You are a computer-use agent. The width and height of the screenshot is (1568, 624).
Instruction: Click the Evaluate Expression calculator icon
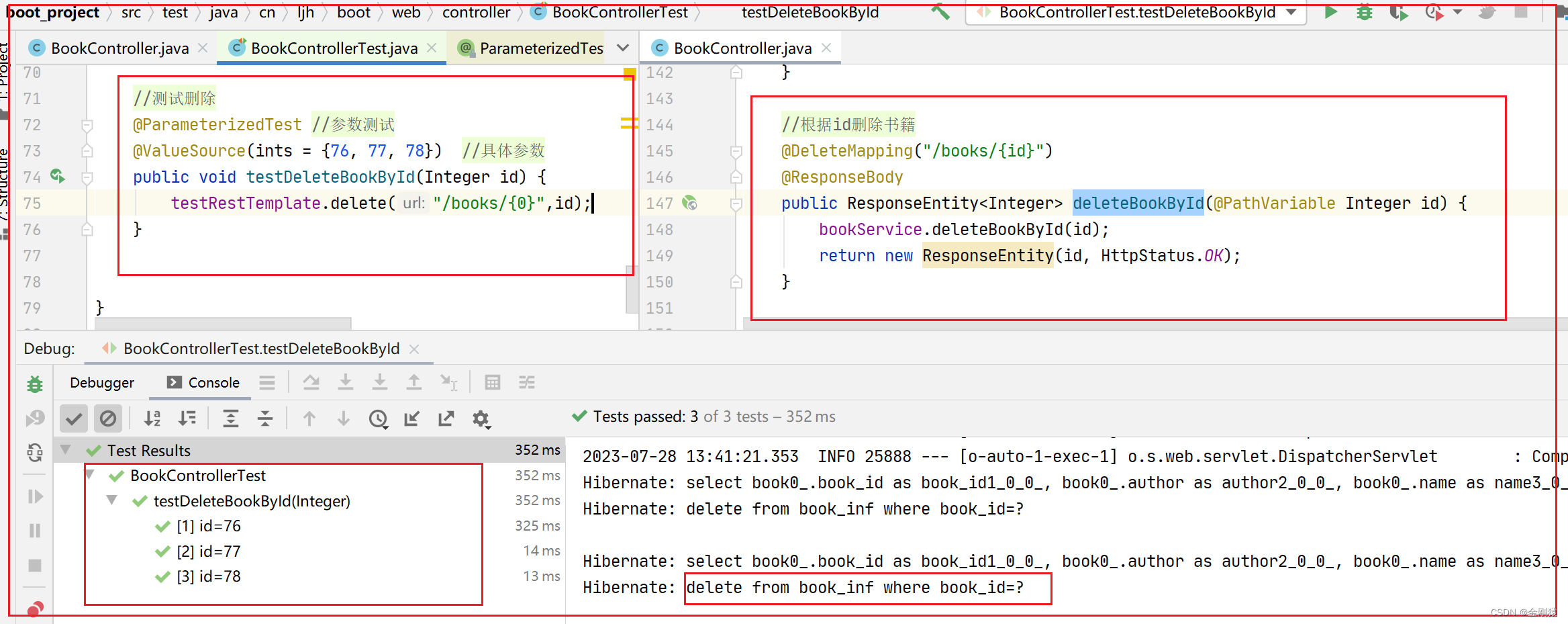(493, 383)
